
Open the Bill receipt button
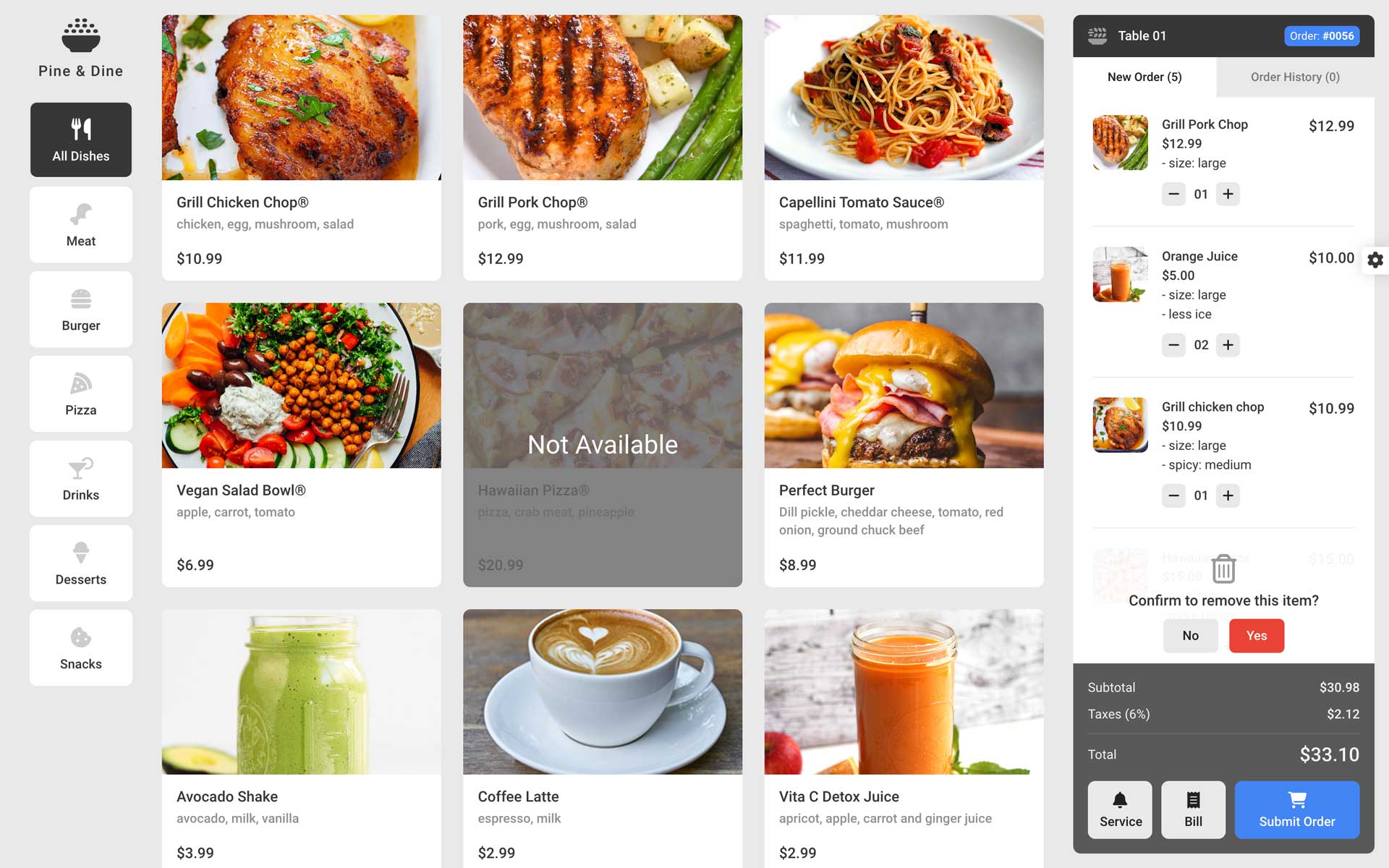coord(1193,809)
